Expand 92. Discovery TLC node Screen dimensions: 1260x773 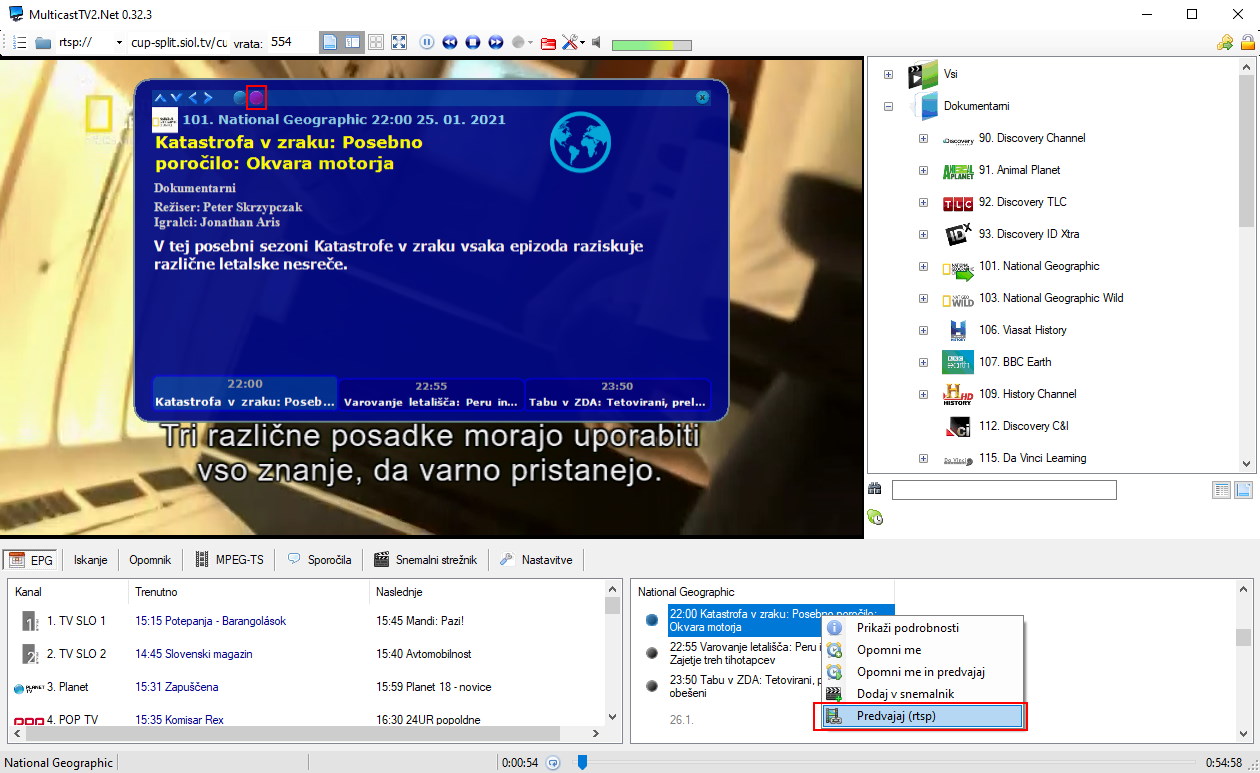[924, 202]
